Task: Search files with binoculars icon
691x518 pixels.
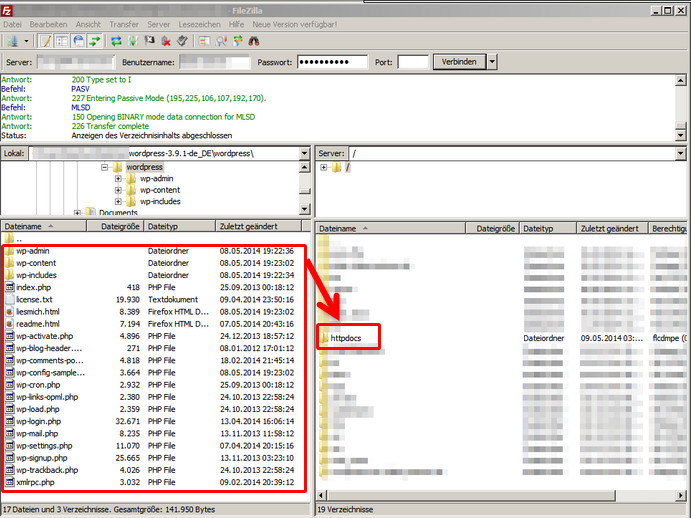Action: click(x=254, y=41)
